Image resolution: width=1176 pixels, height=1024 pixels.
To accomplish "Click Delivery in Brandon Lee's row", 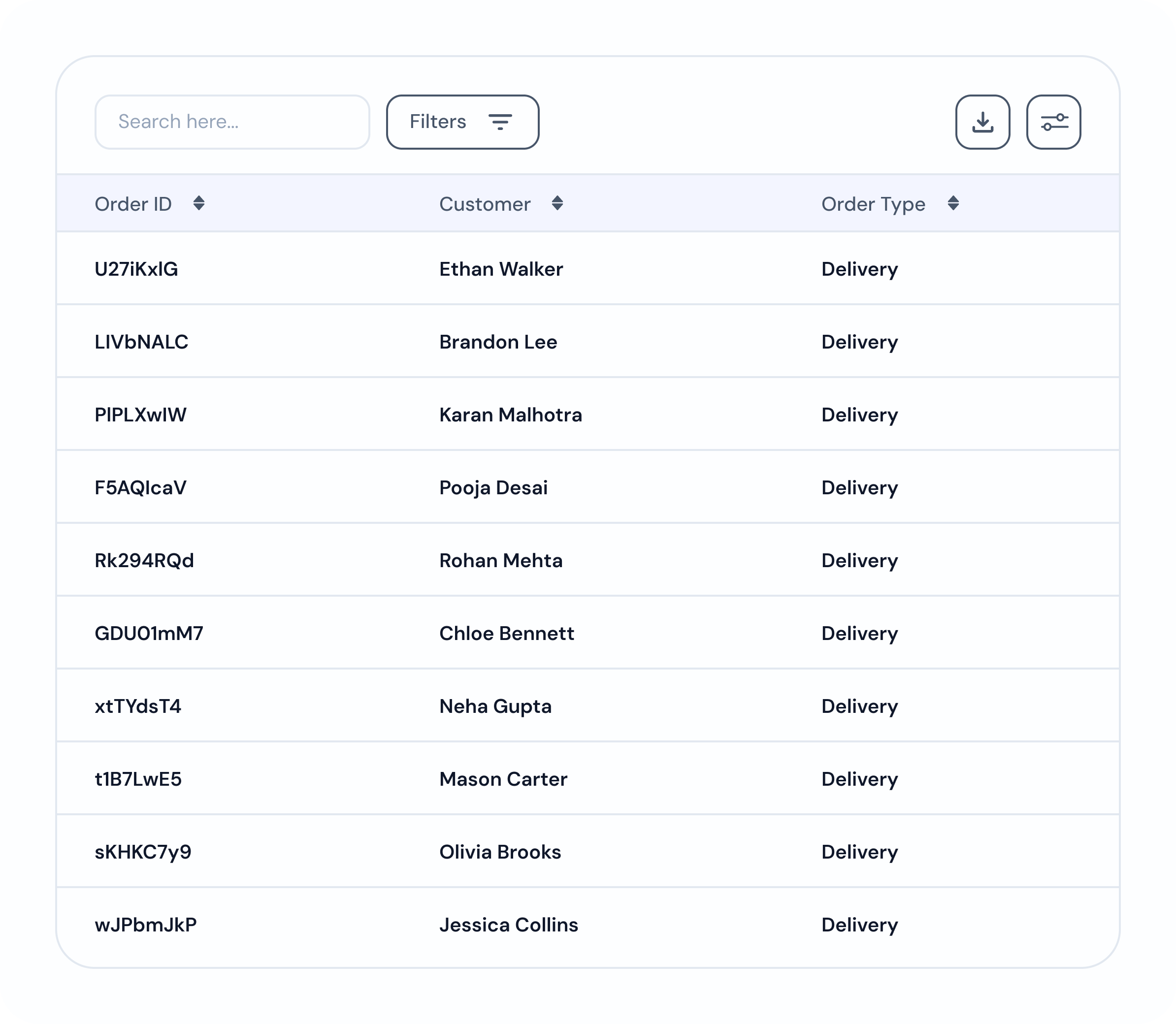I will click(x=859, y=342).
